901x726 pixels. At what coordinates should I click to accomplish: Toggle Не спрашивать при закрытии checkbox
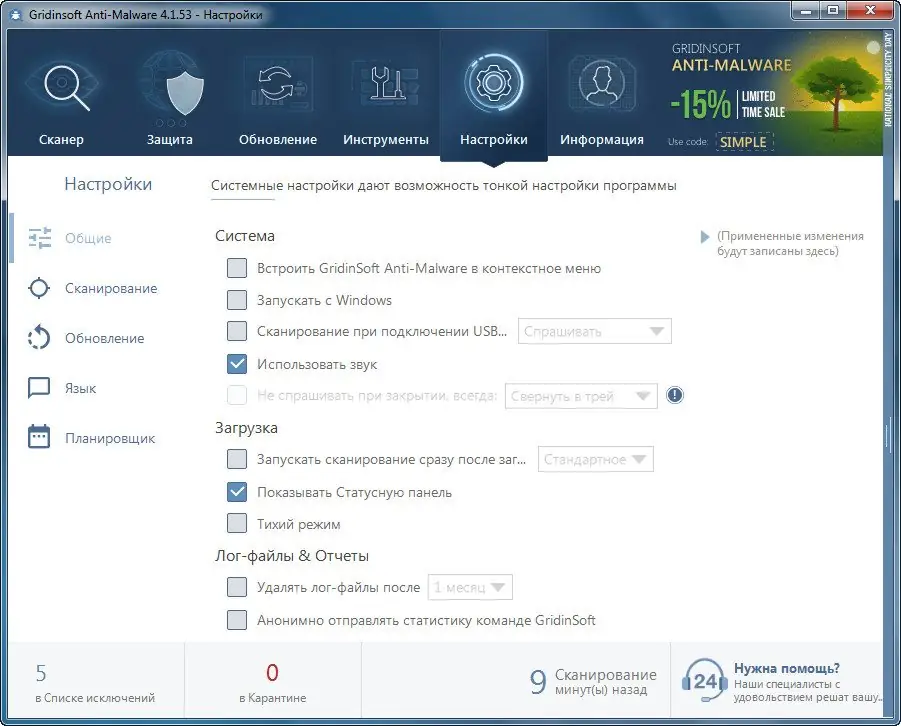tap(237, 395)
